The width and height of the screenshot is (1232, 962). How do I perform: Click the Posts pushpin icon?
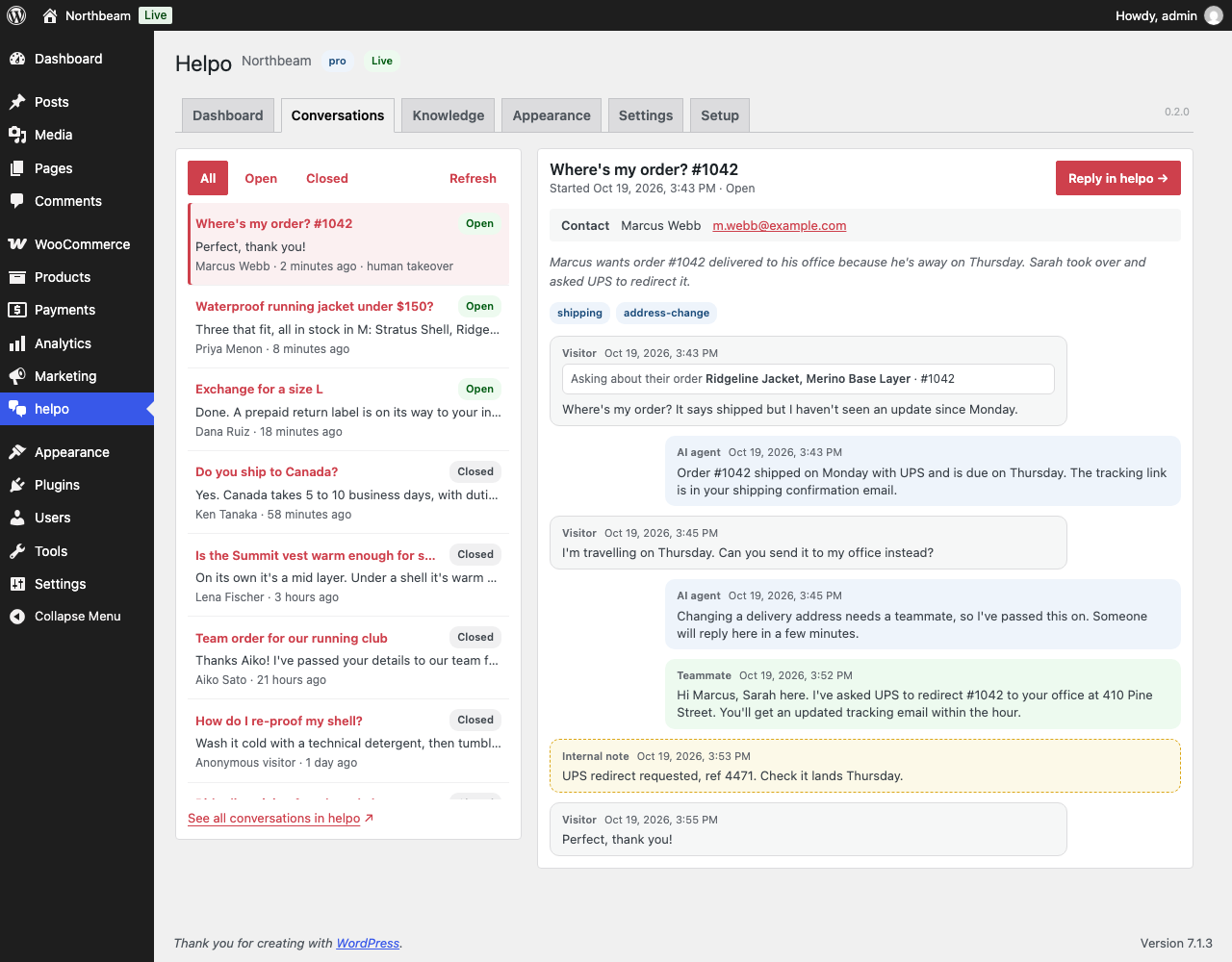coord(17,102)
